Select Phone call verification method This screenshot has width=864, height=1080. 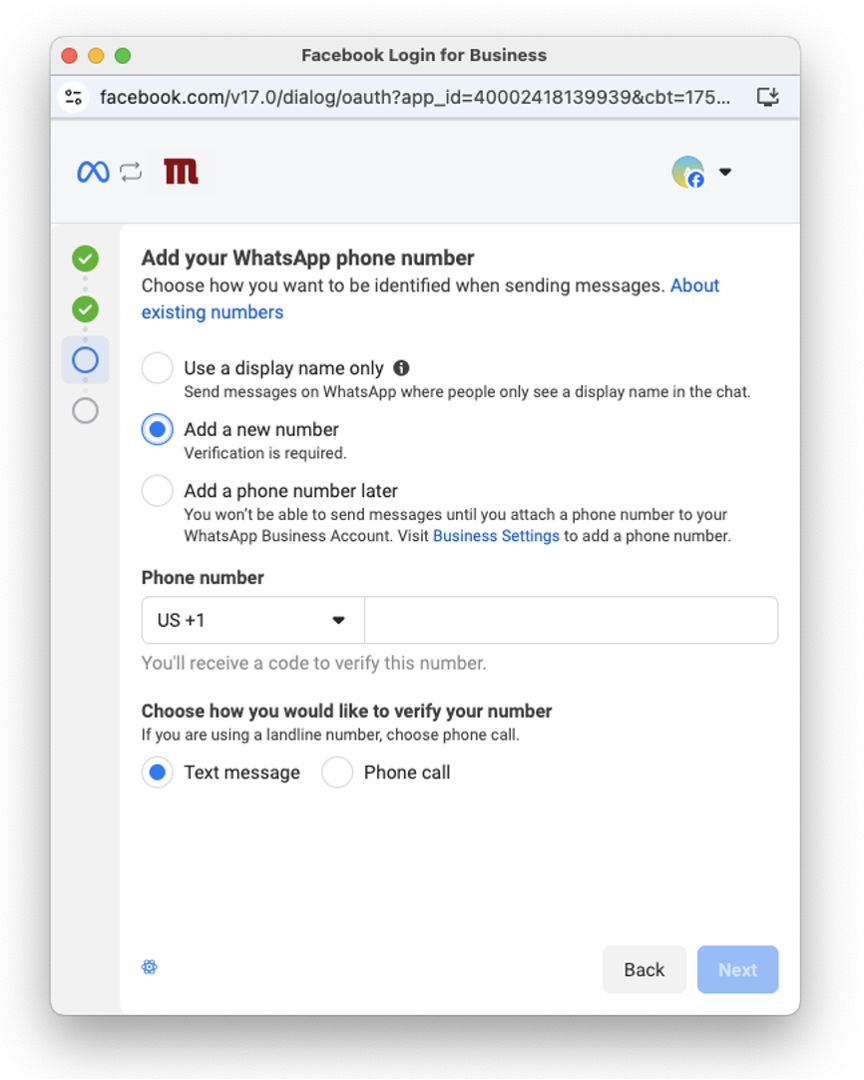337,772
